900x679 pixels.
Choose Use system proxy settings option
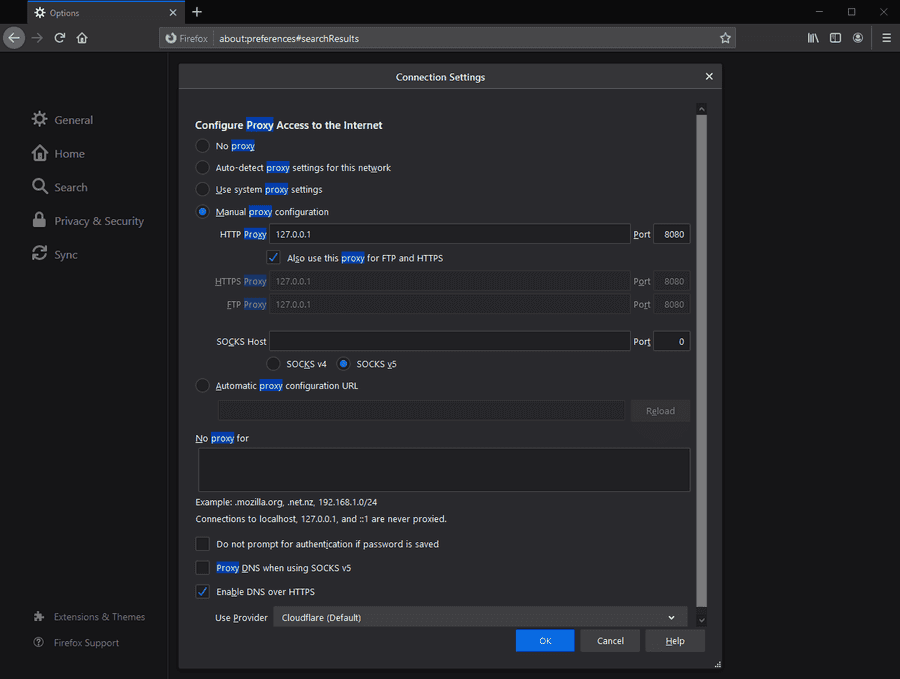[203, 190]
